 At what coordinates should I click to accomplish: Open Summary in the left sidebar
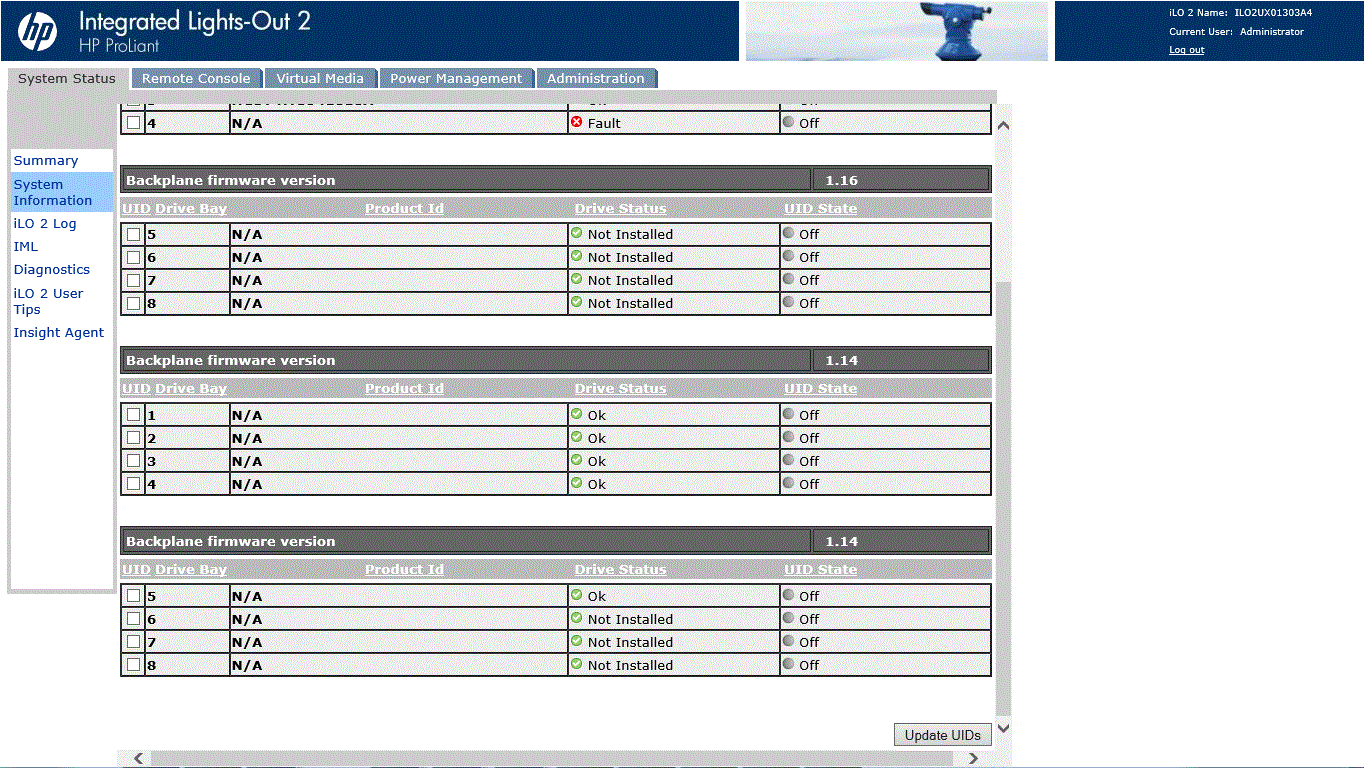pos(46,160)
